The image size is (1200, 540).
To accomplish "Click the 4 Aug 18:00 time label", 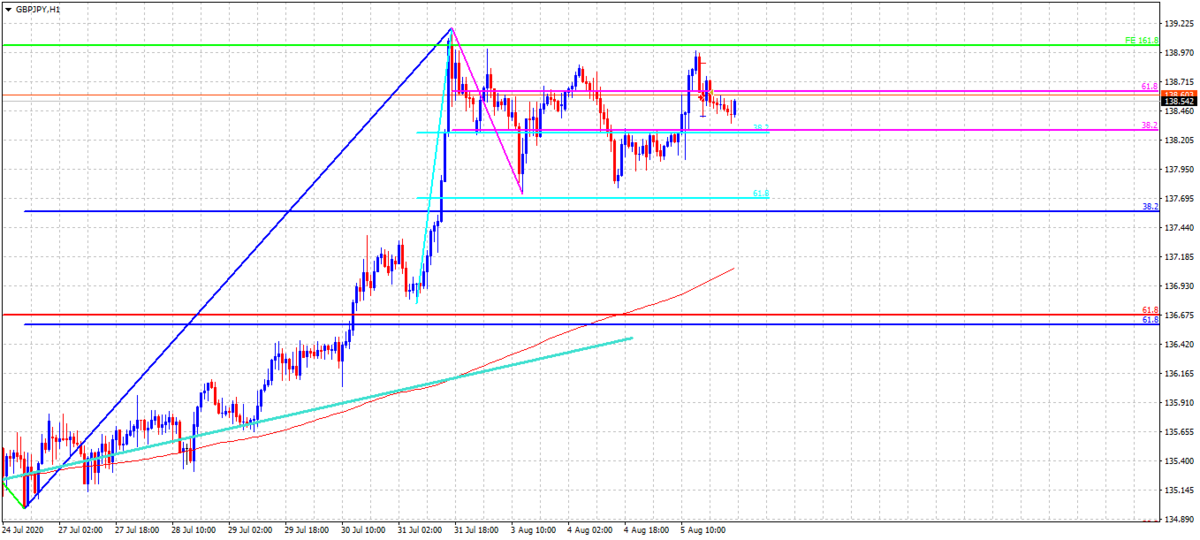I will (x=647, y=529).
